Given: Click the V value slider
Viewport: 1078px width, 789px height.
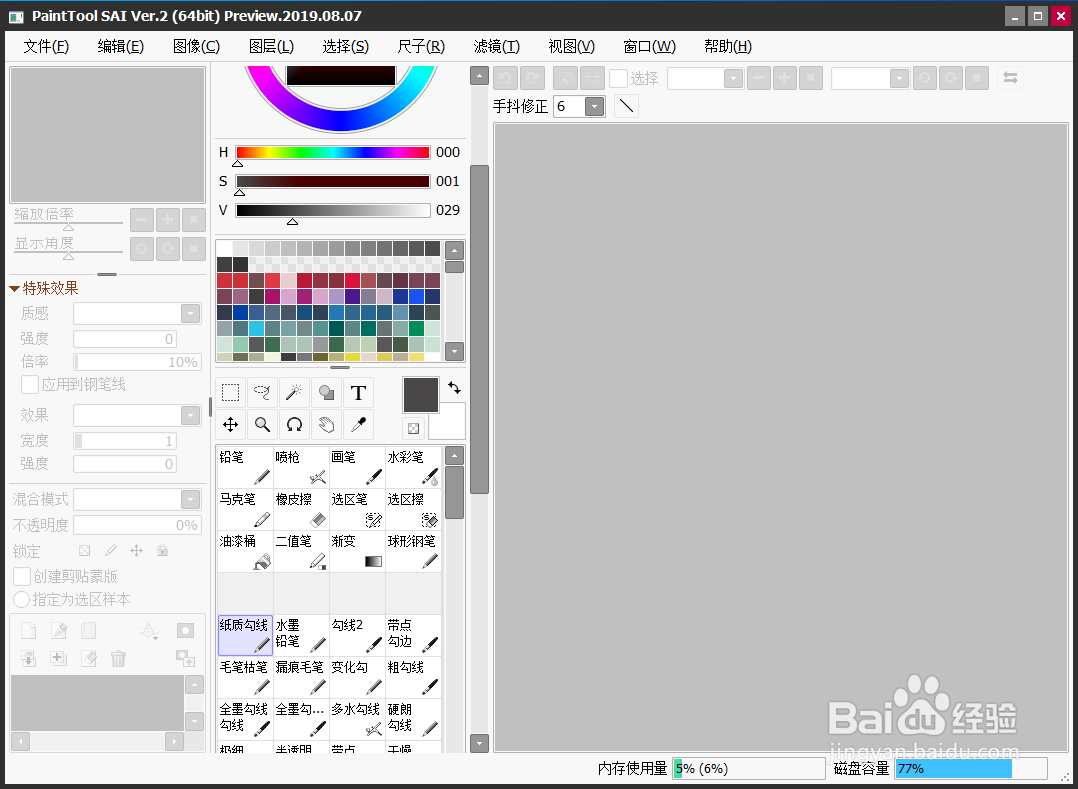Looking at the screenshot, I should tap(333, 210).
